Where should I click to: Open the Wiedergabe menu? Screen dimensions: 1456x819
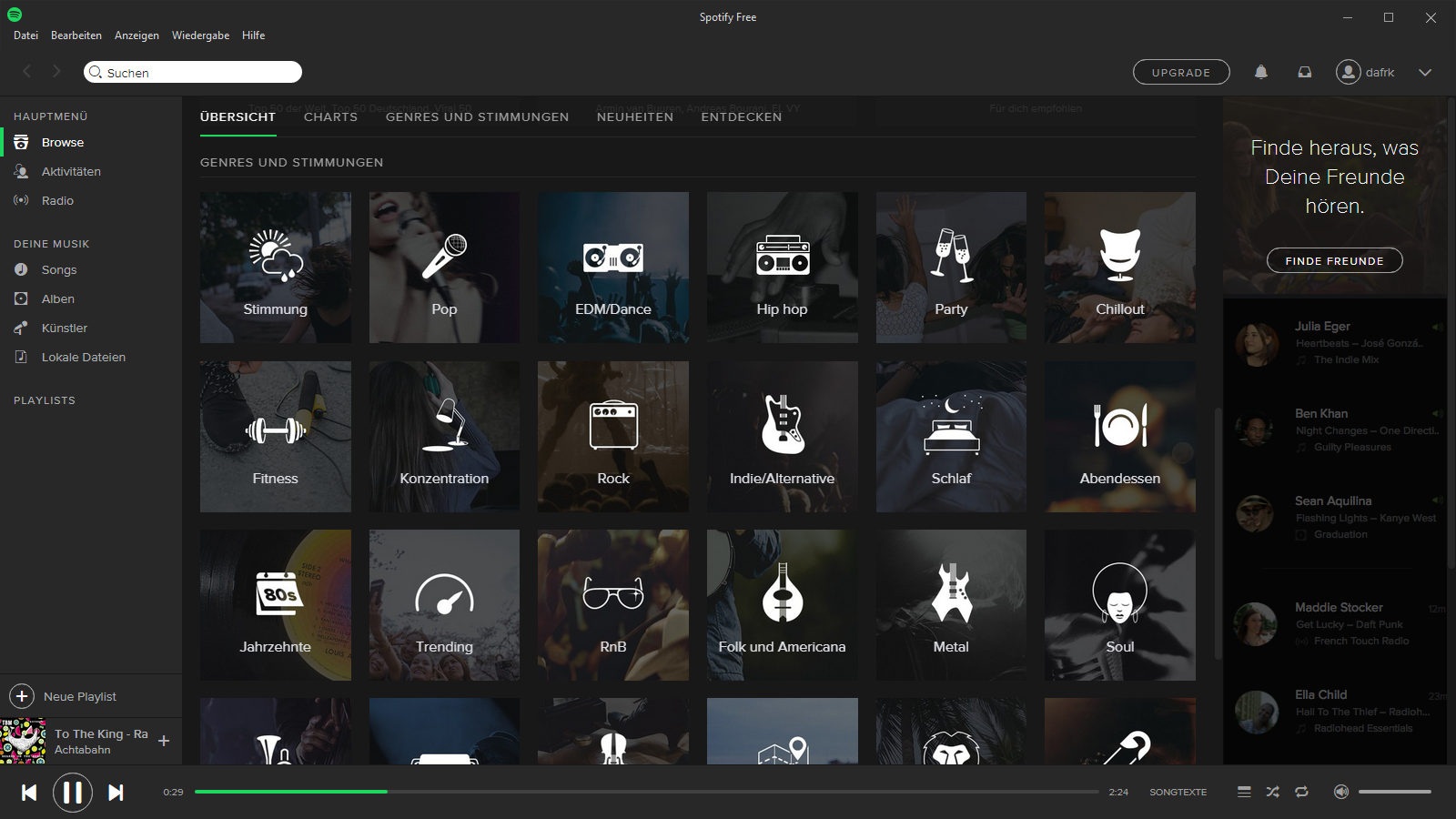click(200, 35)
